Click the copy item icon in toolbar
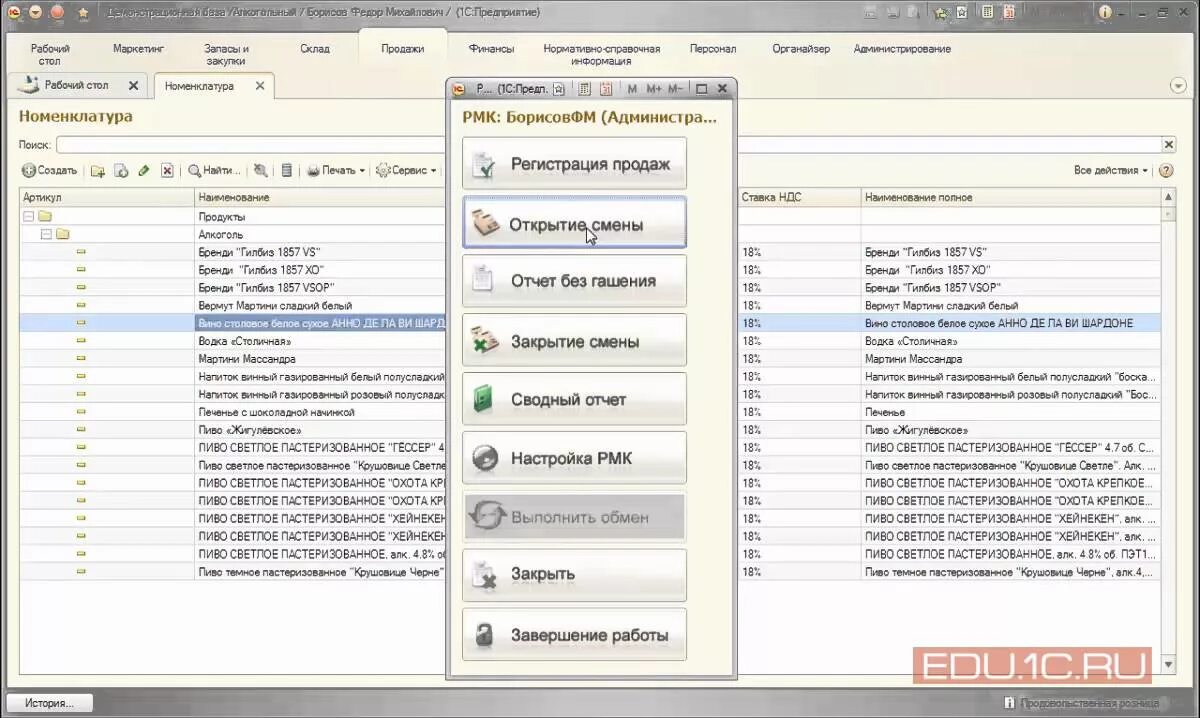Viewport: 1200px width, 718px height. coord(121,171)
